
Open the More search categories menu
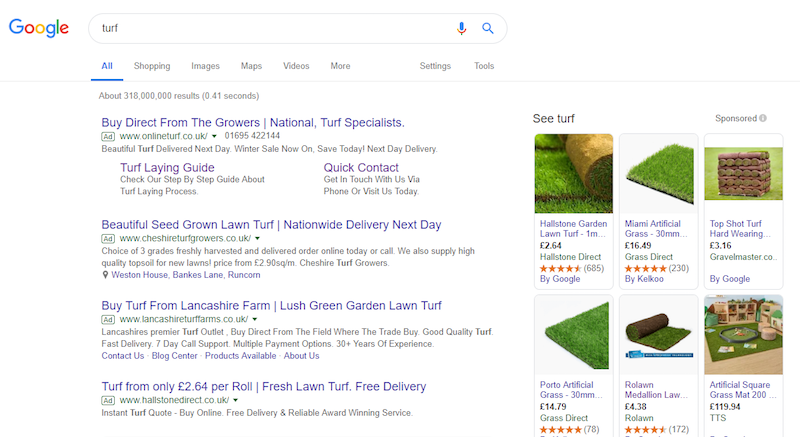pyautogui.click(x=340, y=66)
